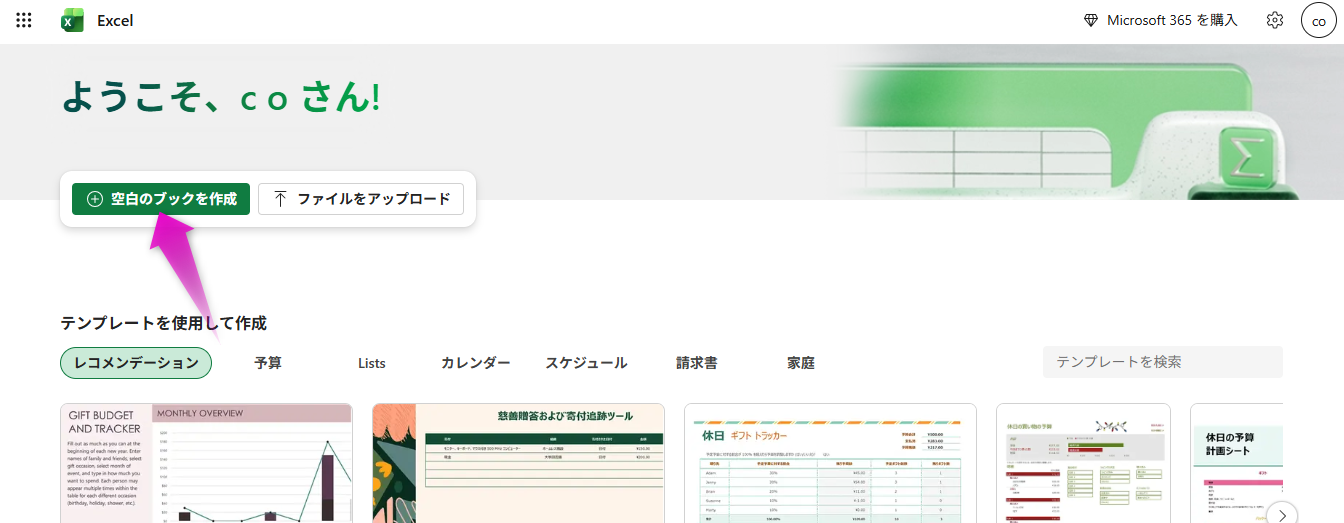Select the 休日 ギフト トラッカー template
1344x523 pixels.
click(x=830, y=462)
